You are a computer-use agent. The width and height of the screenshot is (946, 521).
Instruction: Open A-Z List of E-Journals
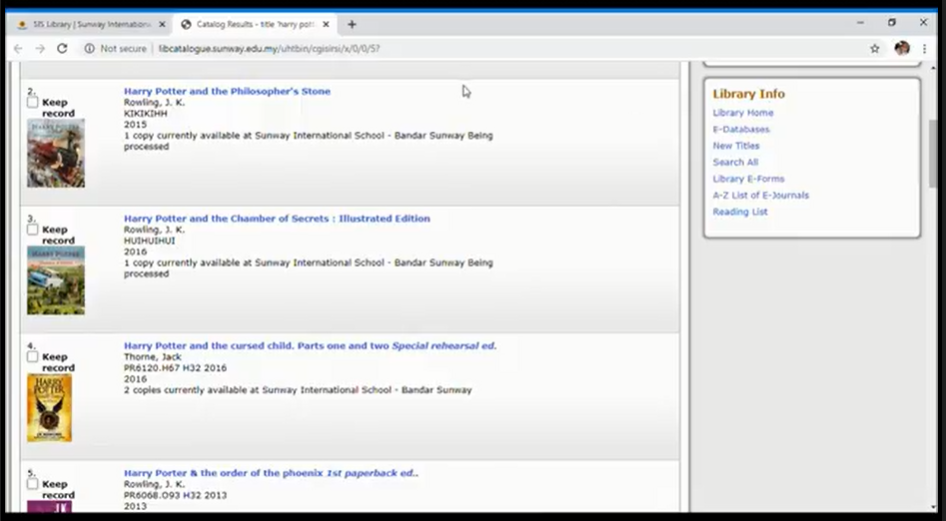pos(761,195)
